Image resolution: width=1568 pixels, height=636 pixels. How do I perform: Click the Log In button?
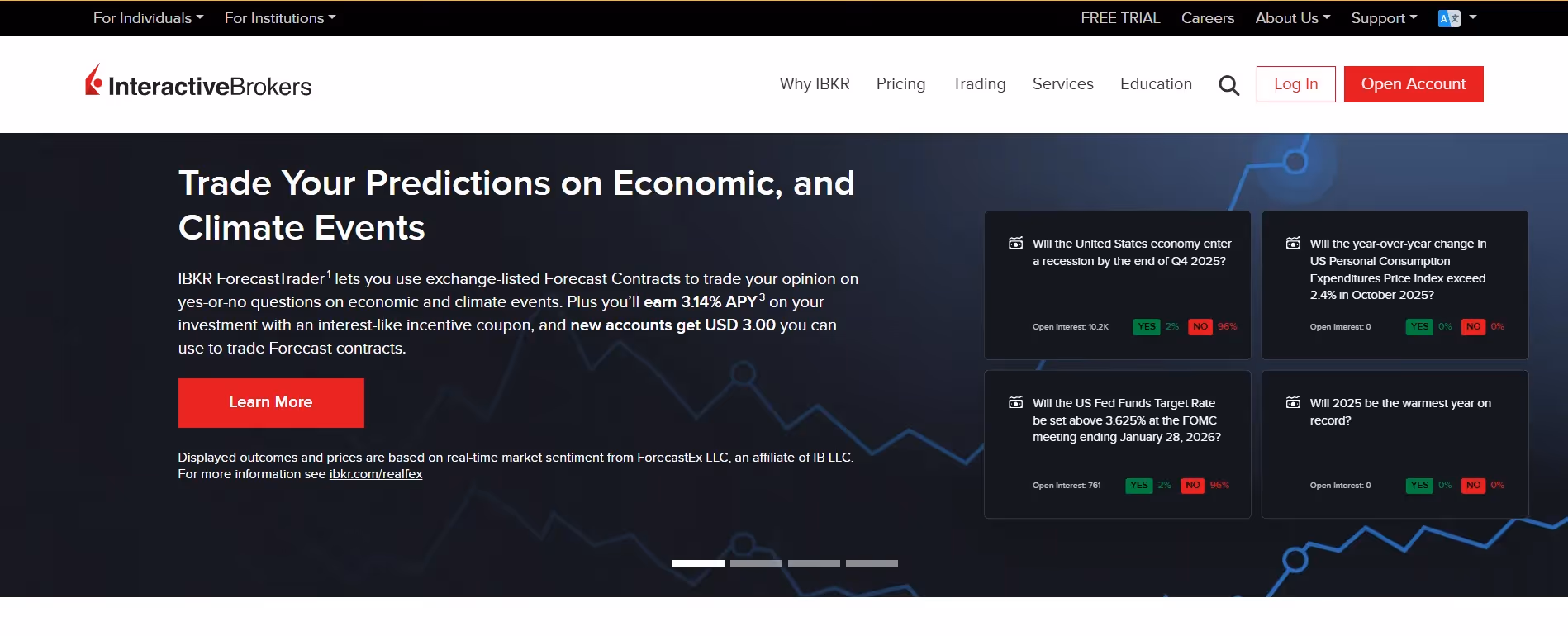coord(1295,84)
